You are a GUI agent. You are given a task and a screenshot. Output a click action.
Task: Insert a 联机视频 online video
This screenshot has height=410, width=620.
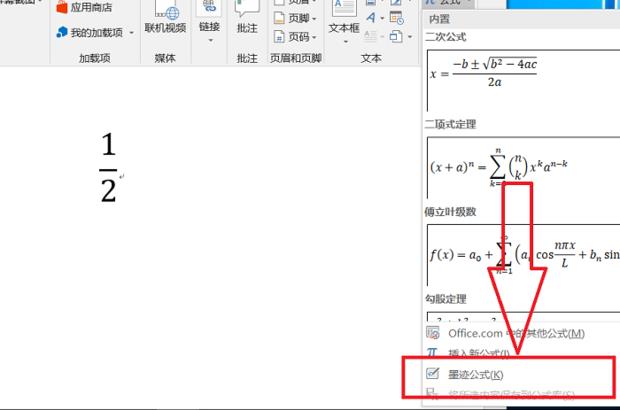[x=165, y=18]
